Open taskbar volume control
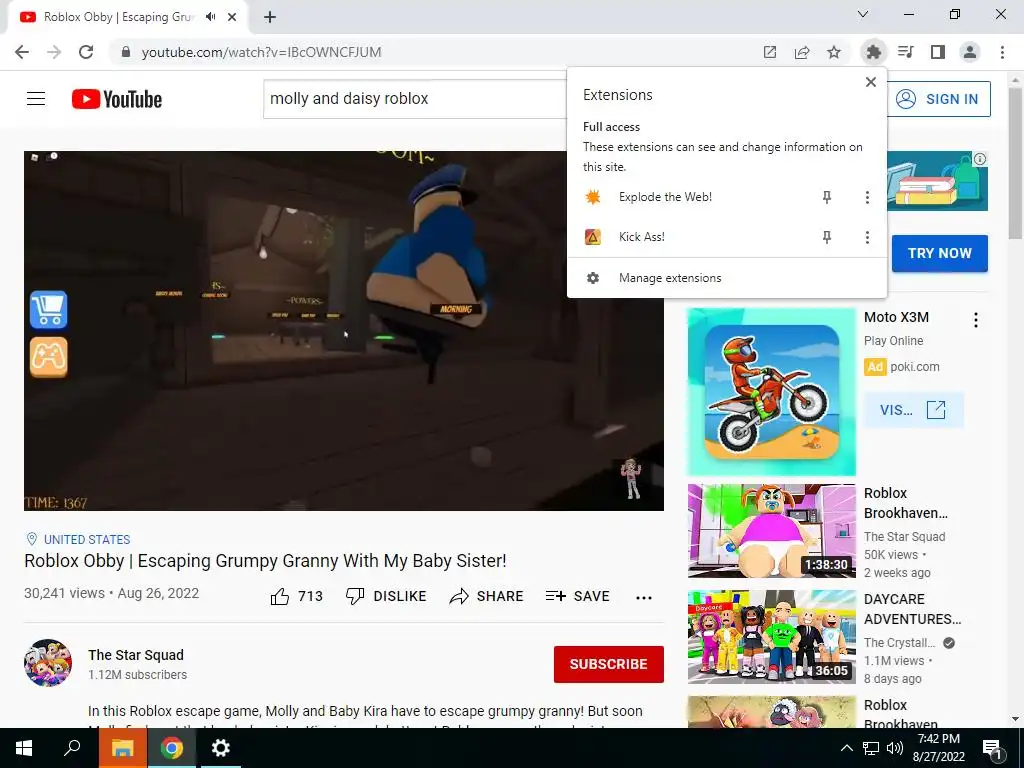This screenshot has width=1024, height=768. click(x=895, y=748)
